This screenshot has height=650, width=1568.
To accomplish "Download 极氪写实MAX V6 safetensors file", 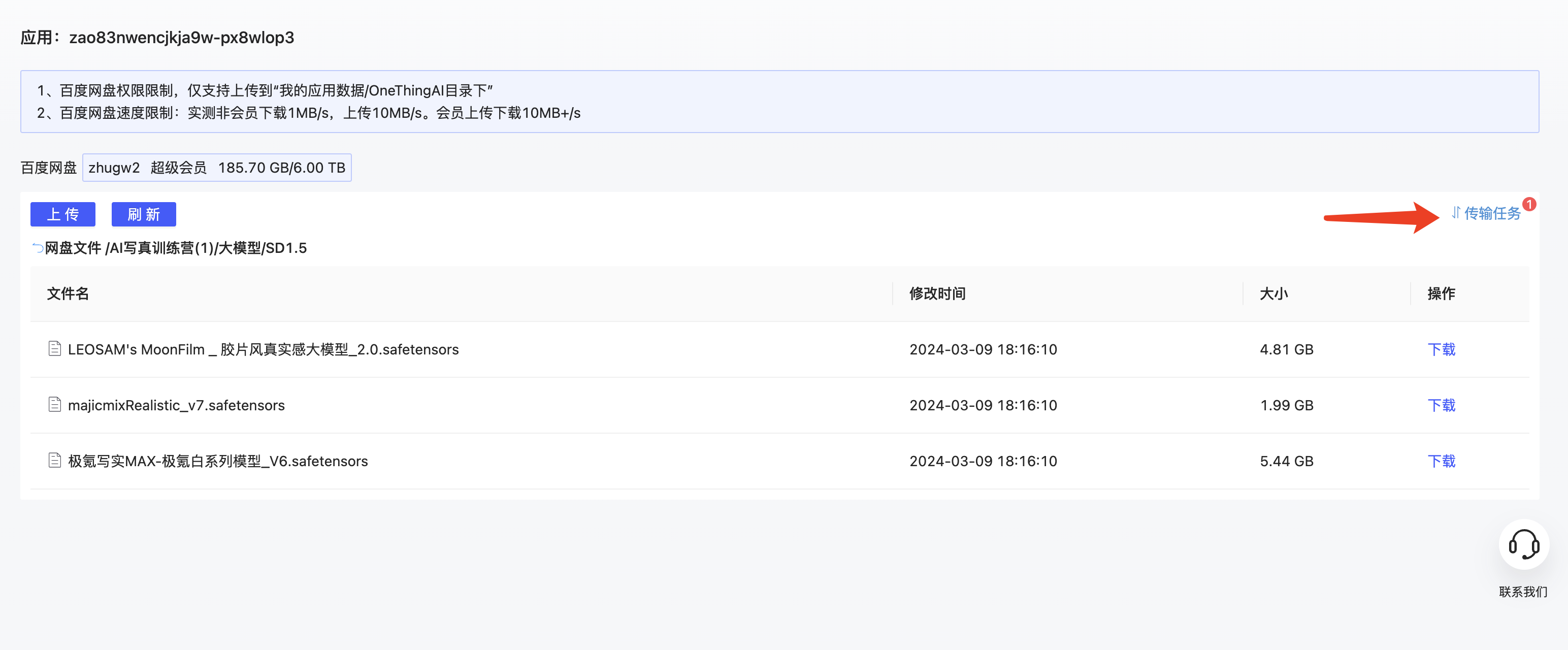I will tap(1441, 461).
